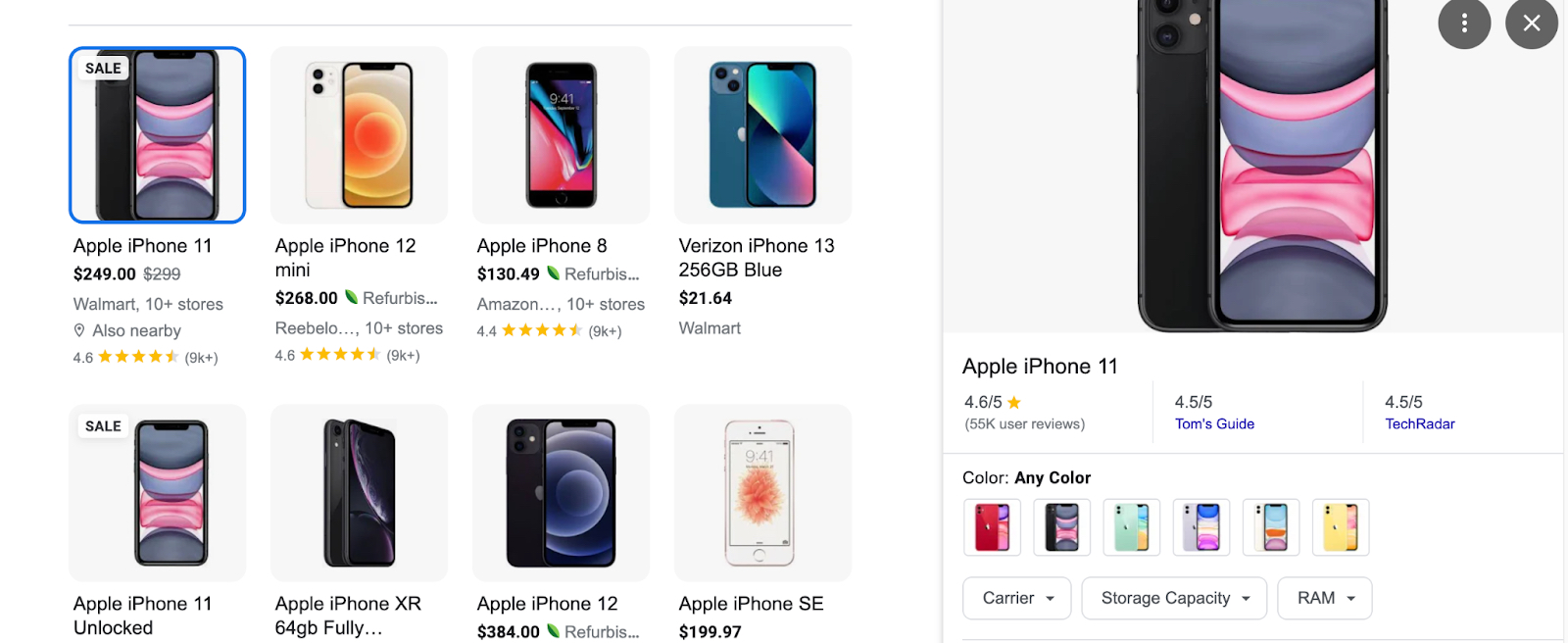The height and width of the screenshot is (643, 1568).
Task: Click the Apple iPhone 11 Unlocked title
Action: coord(142,616)
